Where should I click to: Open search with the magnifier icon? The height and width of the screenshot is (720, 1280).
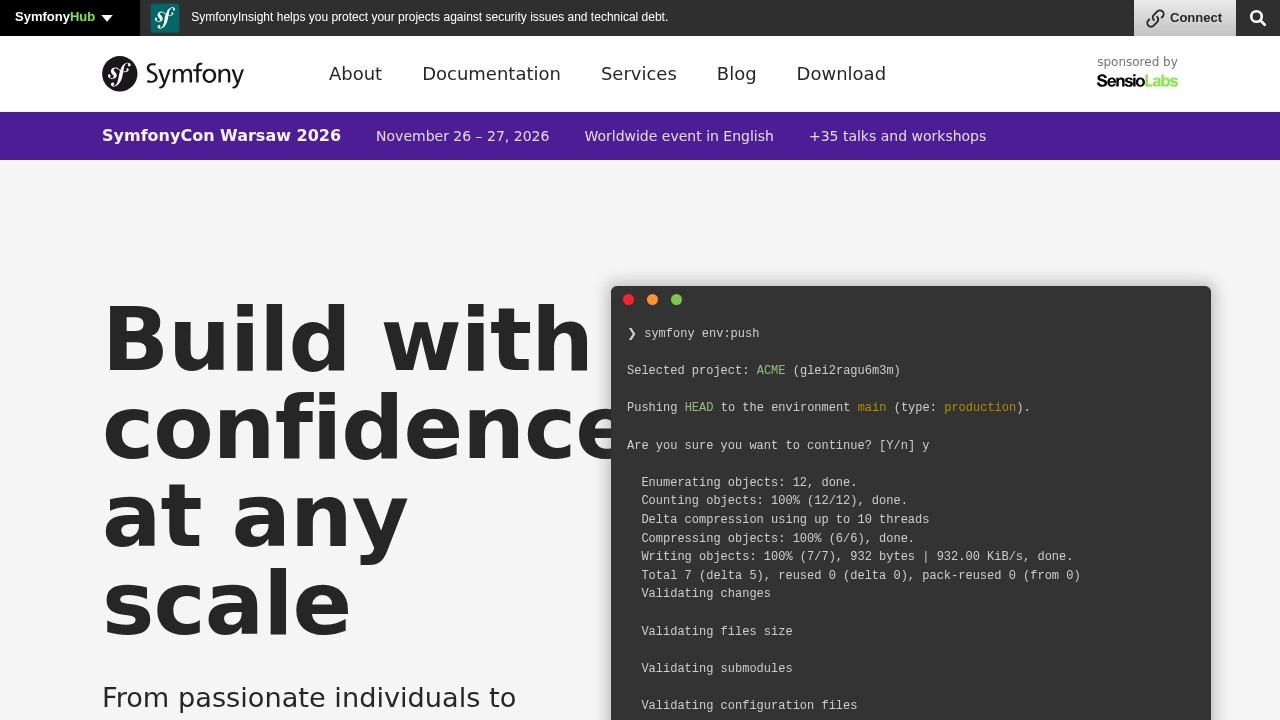[1258, 18]
